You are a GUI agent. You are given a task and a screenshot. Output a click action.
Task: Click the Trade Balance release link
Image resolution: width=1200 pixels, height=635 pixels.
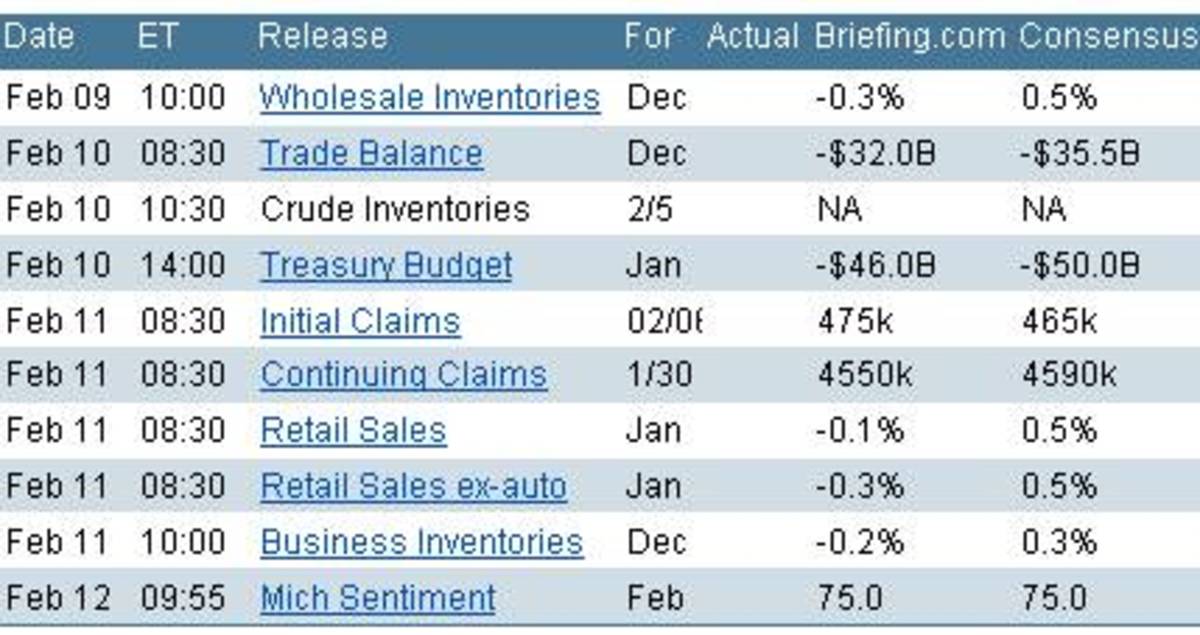[x=371, y=154]
